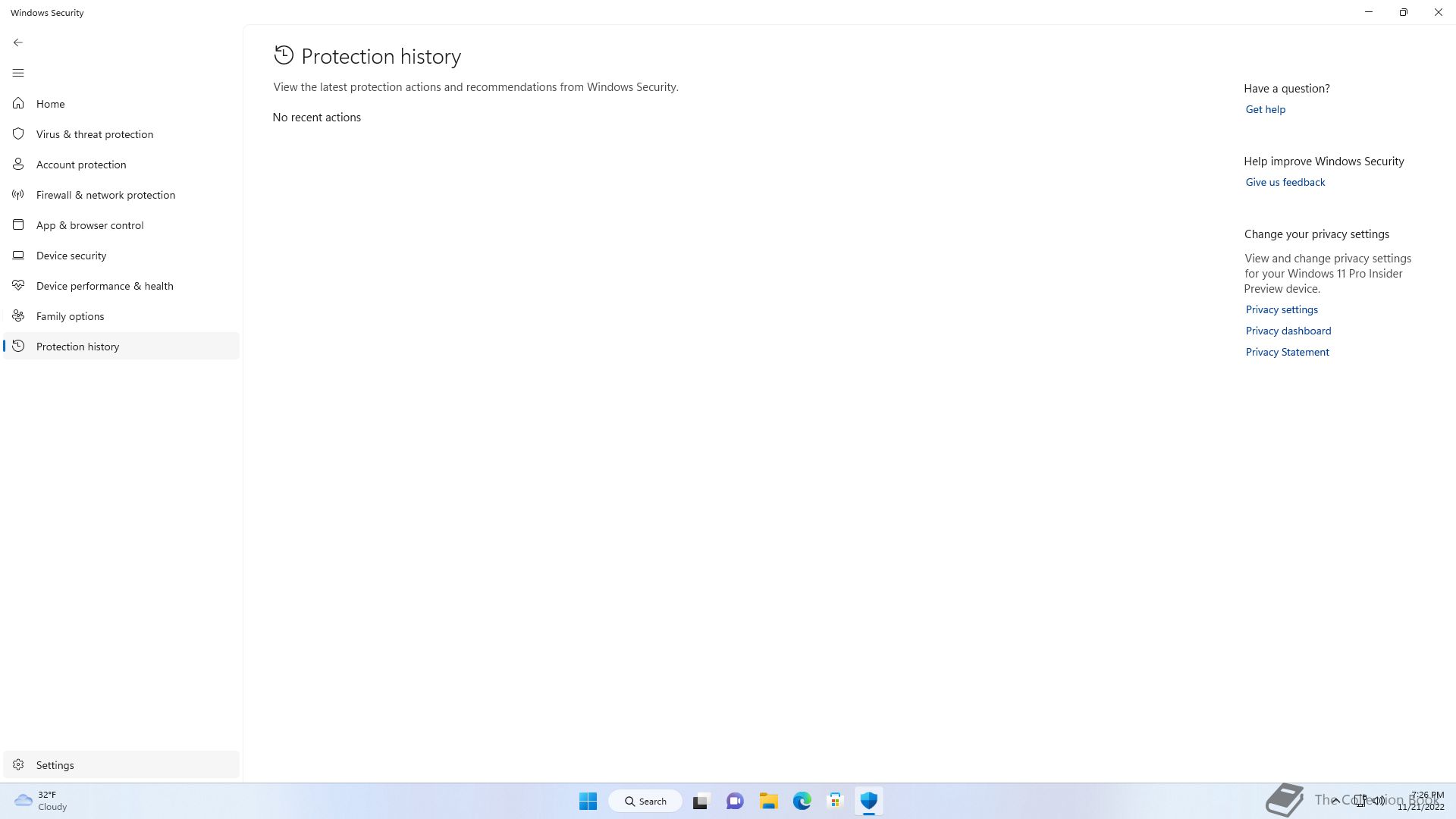Open Firewall & network protection
This screenshot has width=1456, height=819.
121,195
